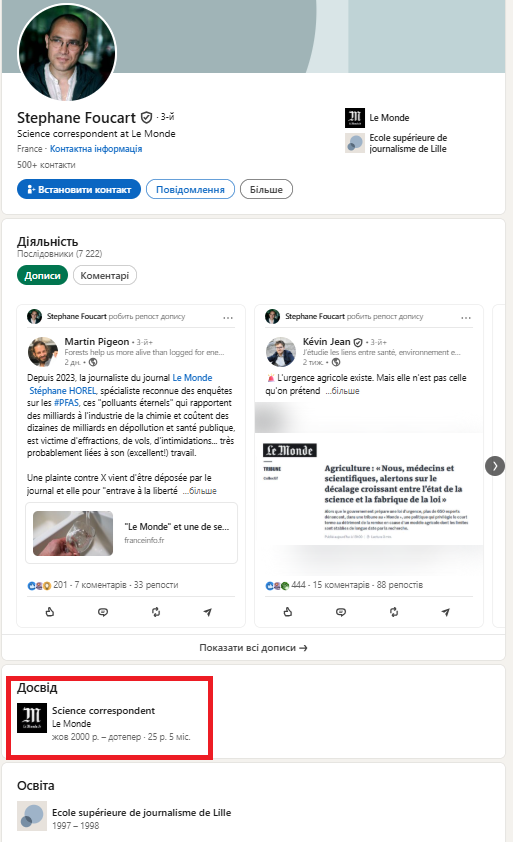513x842 pixels.
Task: Open three-dot menu on first repost card
Action: pyautogui.click(x=228, y=317)
